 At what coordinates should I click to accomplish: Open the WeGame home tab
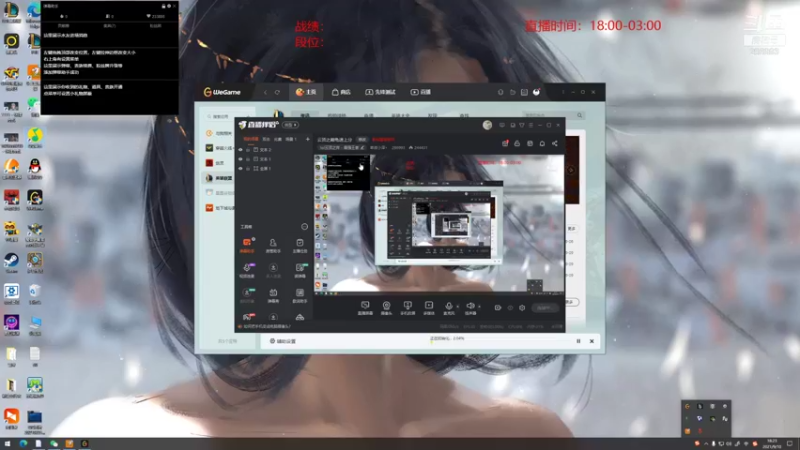[306, 92]
